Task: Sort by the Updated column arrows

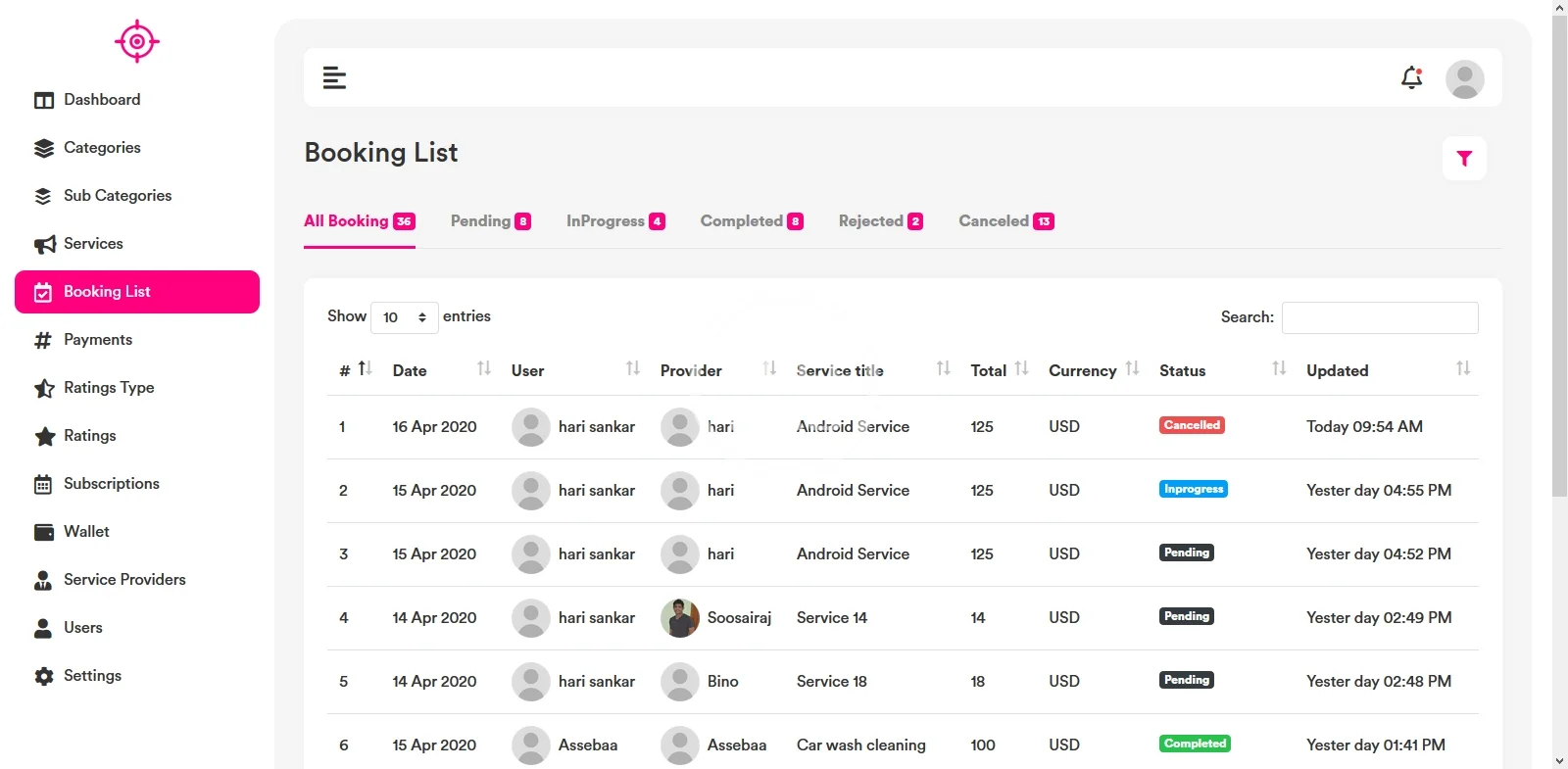Action: [x=1463, y=368]
